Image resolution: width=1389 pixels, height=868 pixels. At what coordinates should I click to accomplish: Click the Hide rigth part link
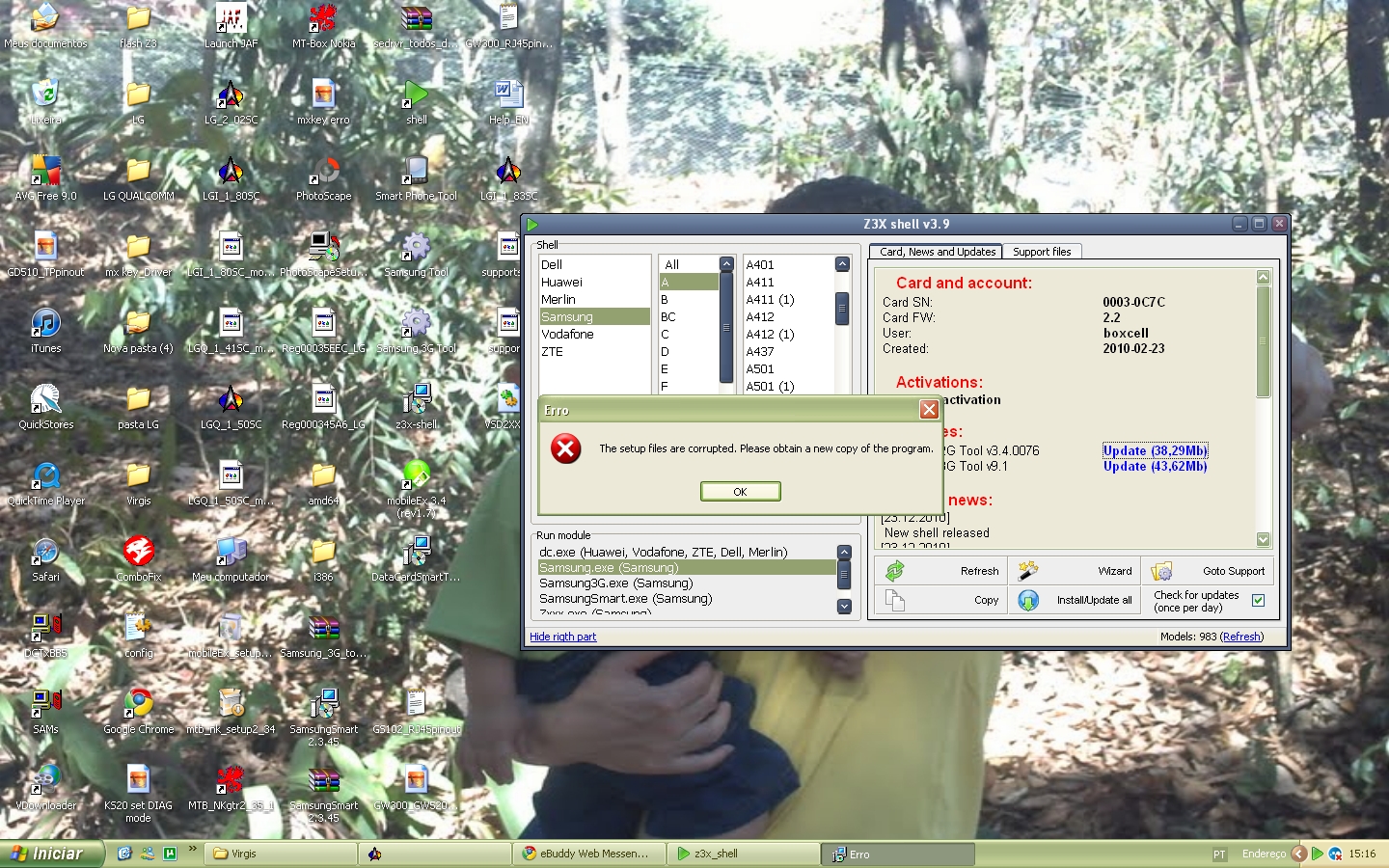click(562, 637)
